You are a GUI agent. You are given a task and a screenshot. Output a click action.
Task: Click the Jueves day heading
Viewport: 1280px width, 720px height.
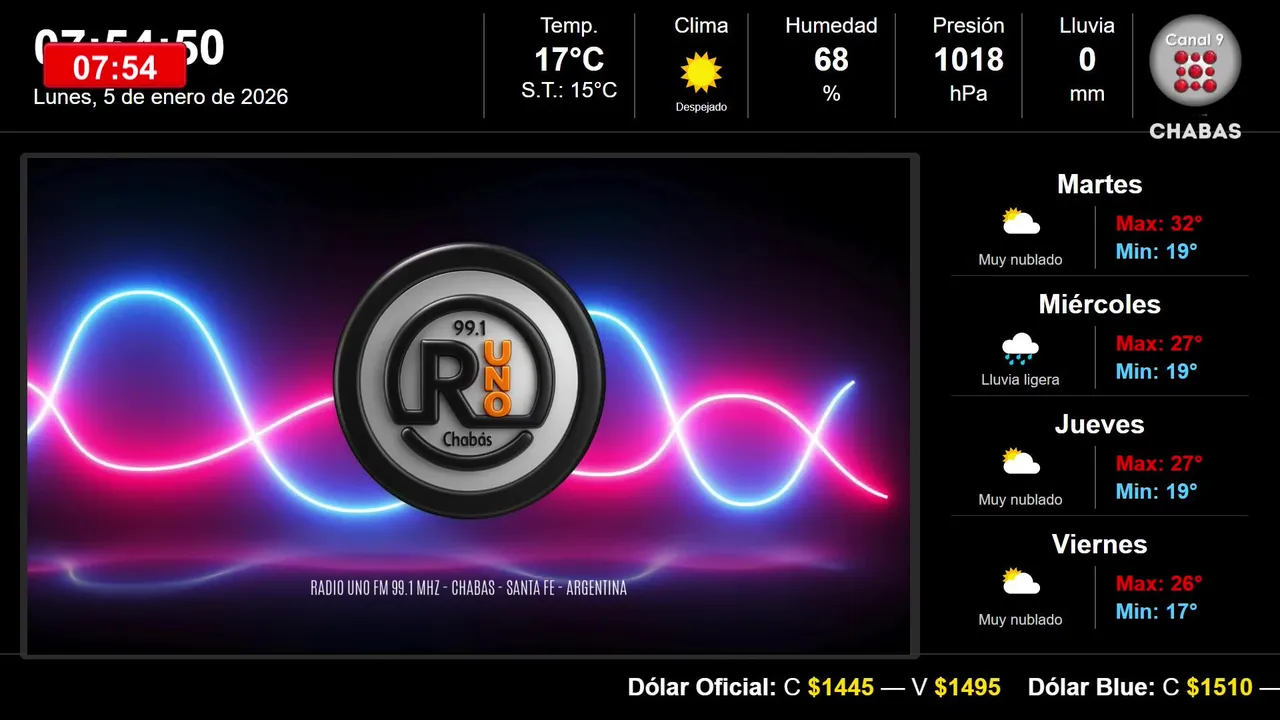pos(1099,424)
